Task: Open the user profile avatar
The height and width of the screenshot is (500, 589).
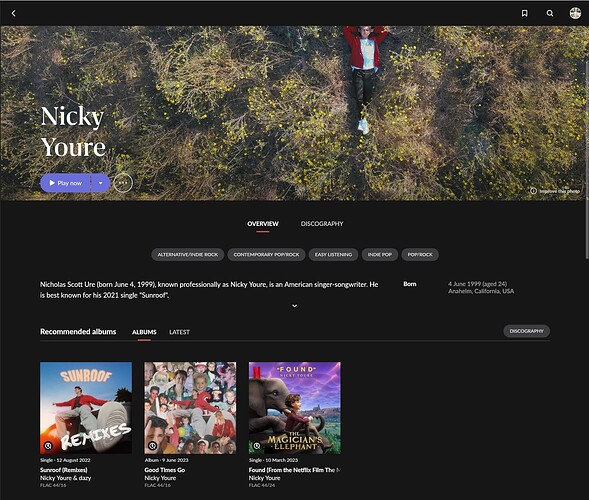Action: coord(575,13)
